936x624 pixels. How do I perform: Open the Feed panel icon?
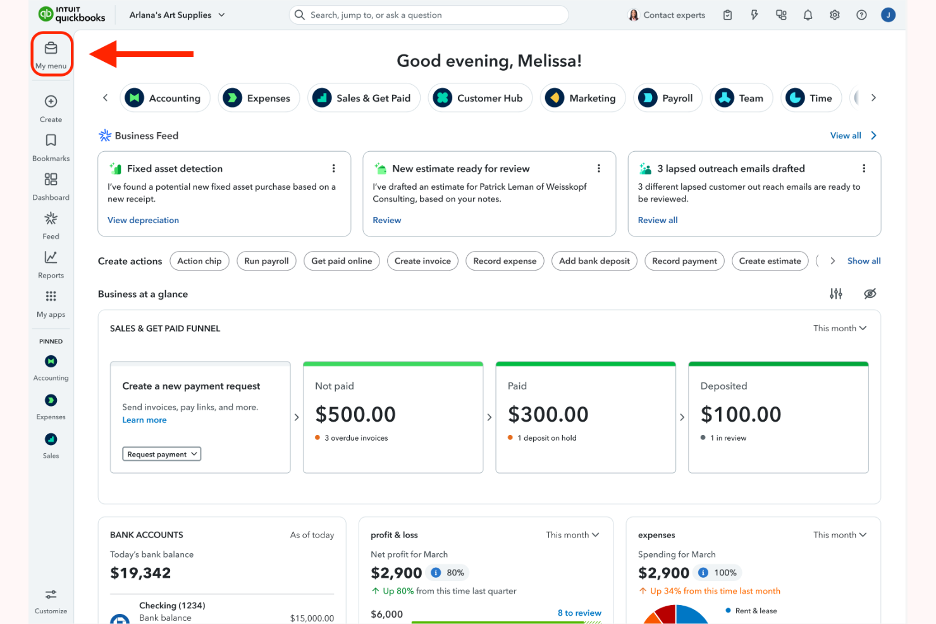(50, 220)
